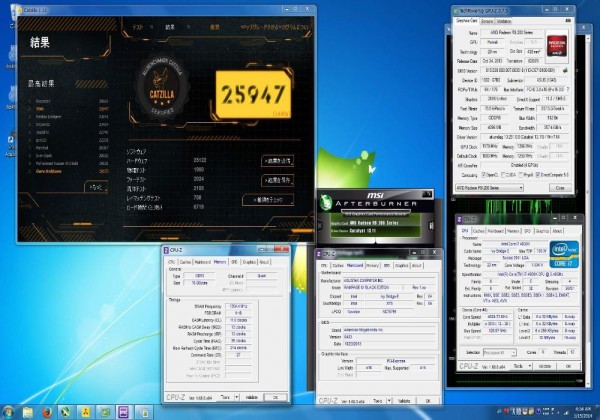Image resolution: width=600 pixels, height=420 pixels.
Task: Toggle the OpenCL checkbox in GPU-Z
Action: (484, 175)
